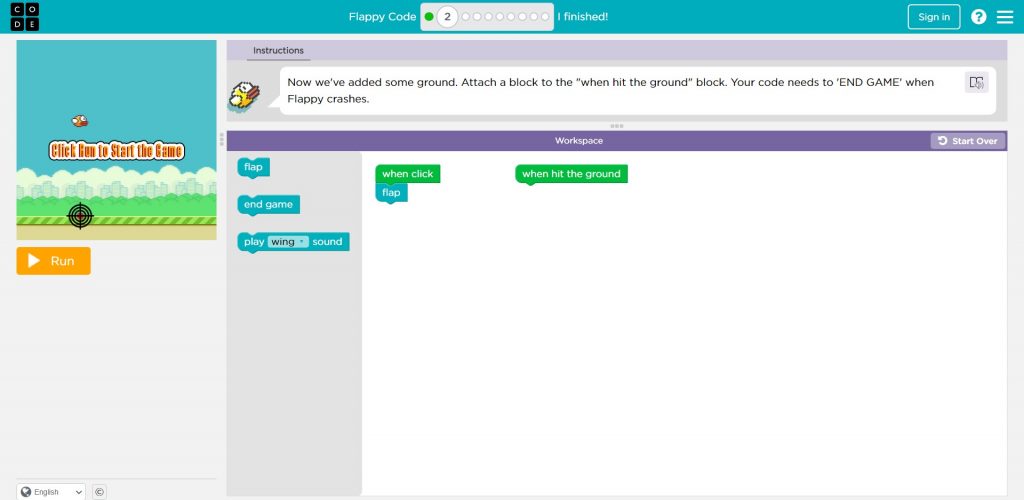Select the 'play wing sound' block
This screenshot has width=1024, height=500.
point(293,242)
